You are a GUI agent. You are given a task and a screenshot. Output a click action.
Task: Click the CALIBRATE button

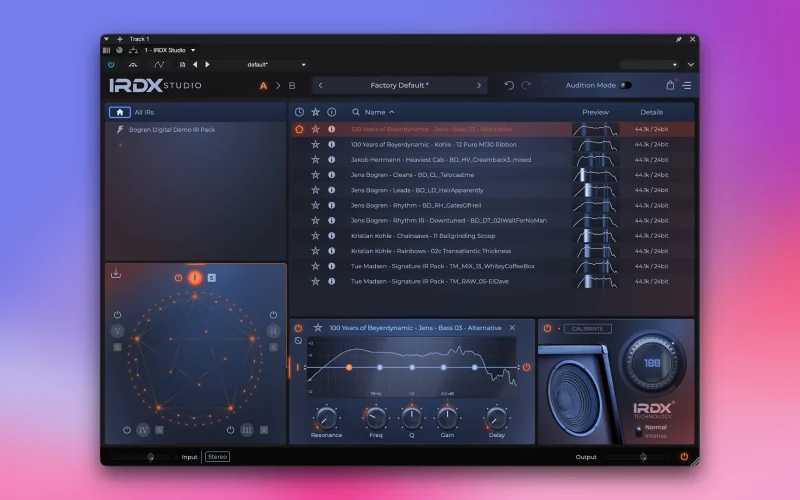click(x=588, y=329)
